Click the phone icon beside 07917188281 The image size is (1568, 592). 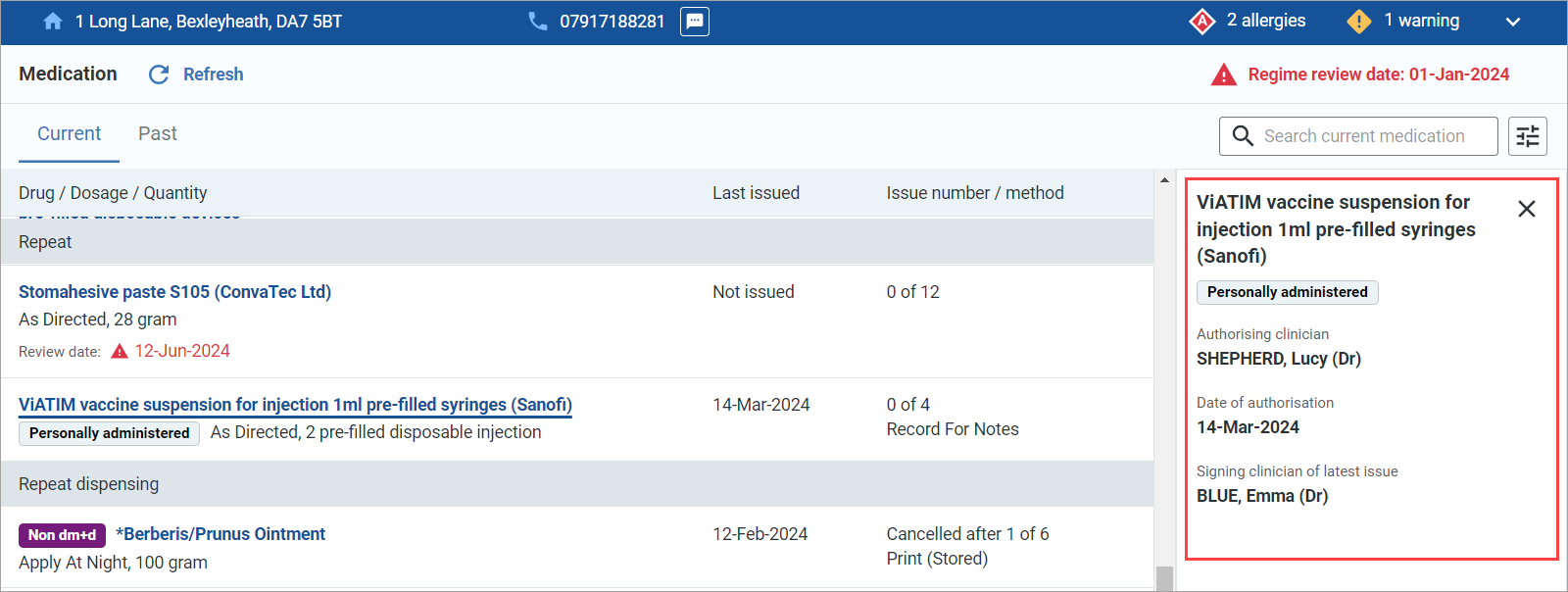(x=538, y=22)
